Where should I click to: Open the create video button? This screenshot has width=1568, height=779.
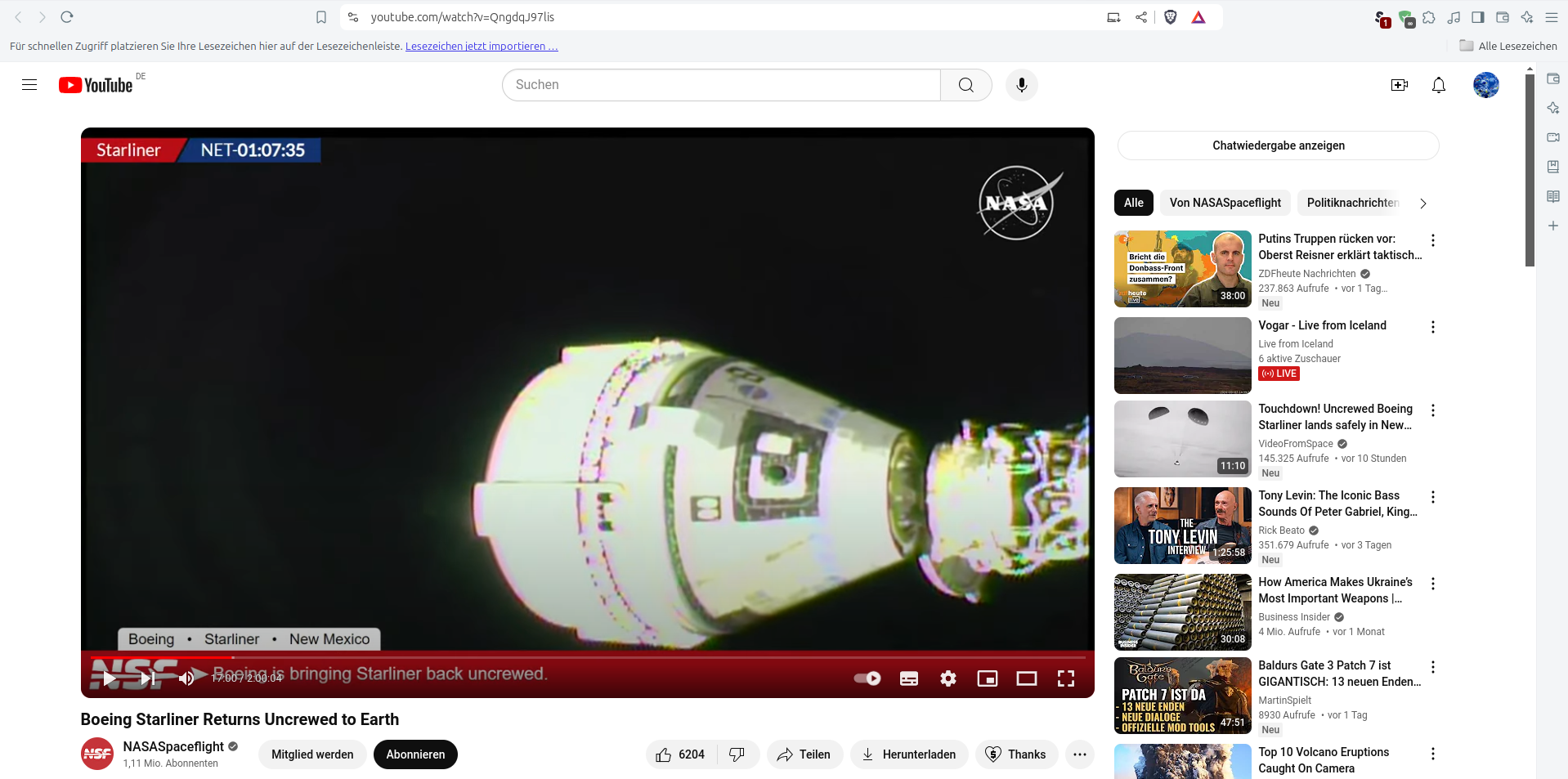(x=1400, y=85)
